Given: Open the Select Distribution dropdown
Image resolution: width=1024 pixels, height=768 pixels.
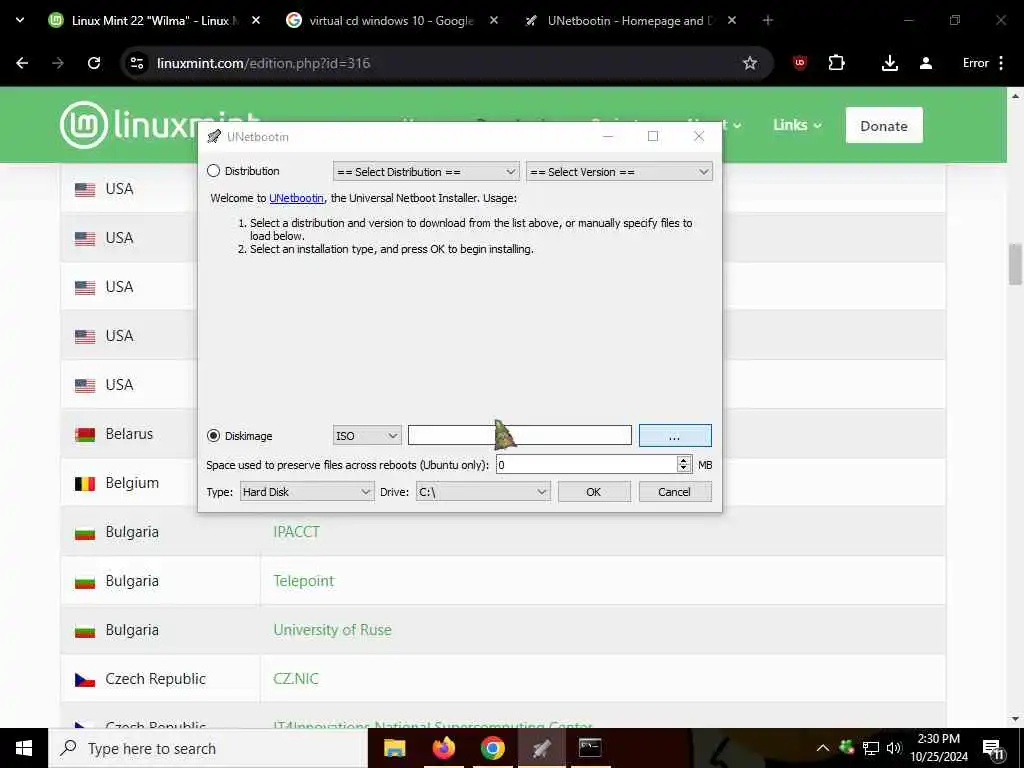Looking at the screenshot, I should coord(426,172).
